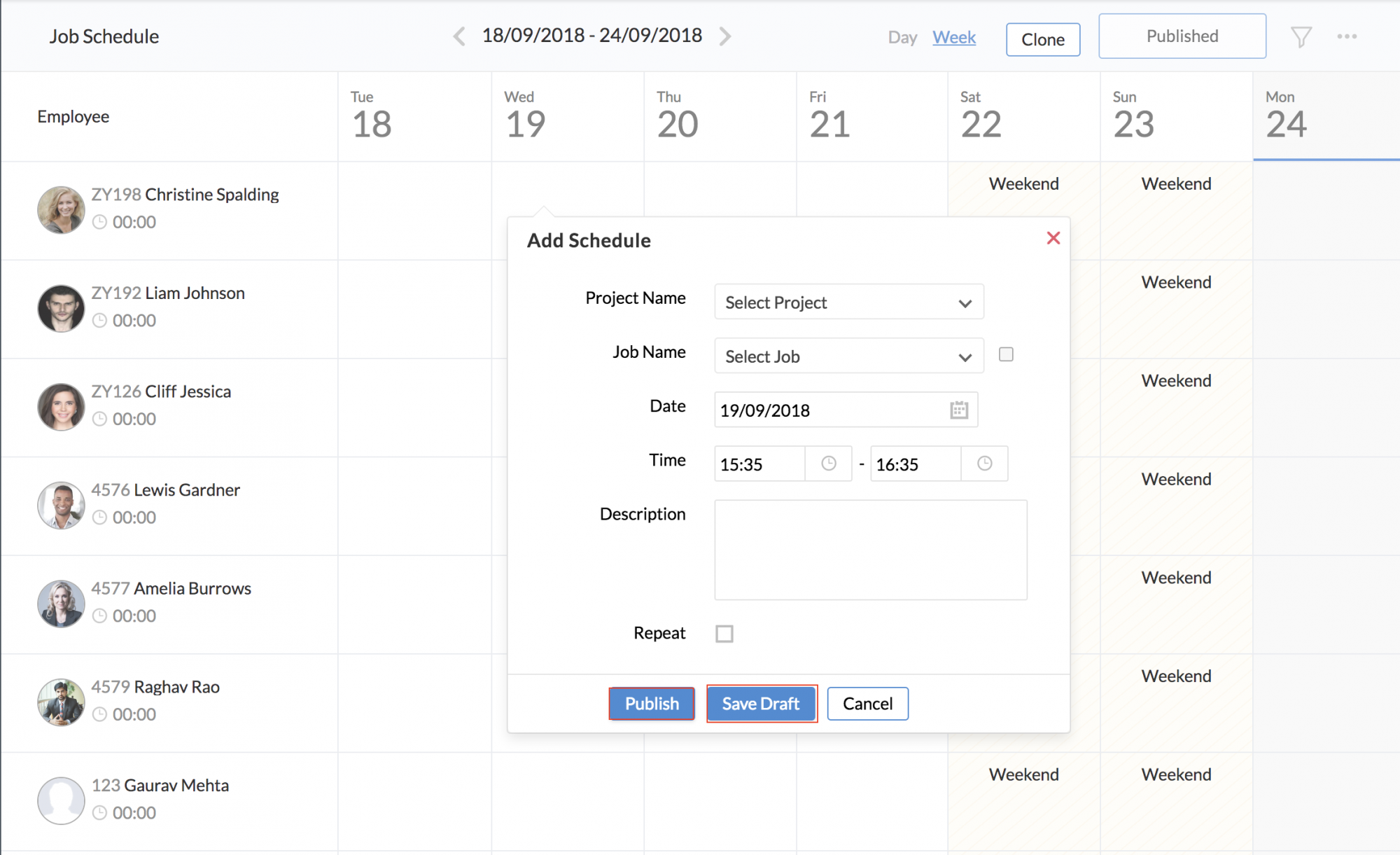Select the Week view tab
This screenshot has width=1400, height=855.
click(x=954, y=37)
